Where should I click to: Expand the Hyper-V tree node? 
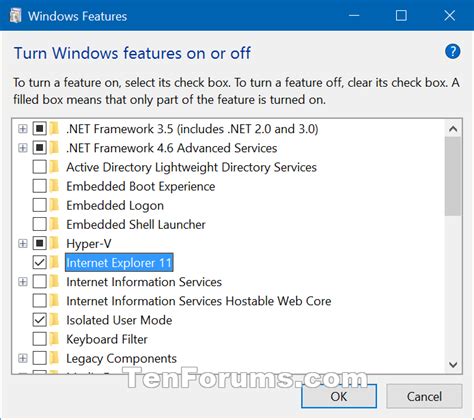[x=23, y=243]
